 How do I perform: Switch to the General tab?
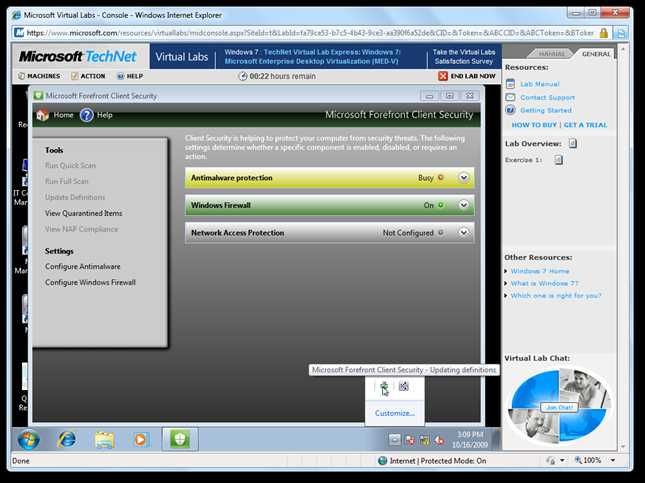point(596,54)
